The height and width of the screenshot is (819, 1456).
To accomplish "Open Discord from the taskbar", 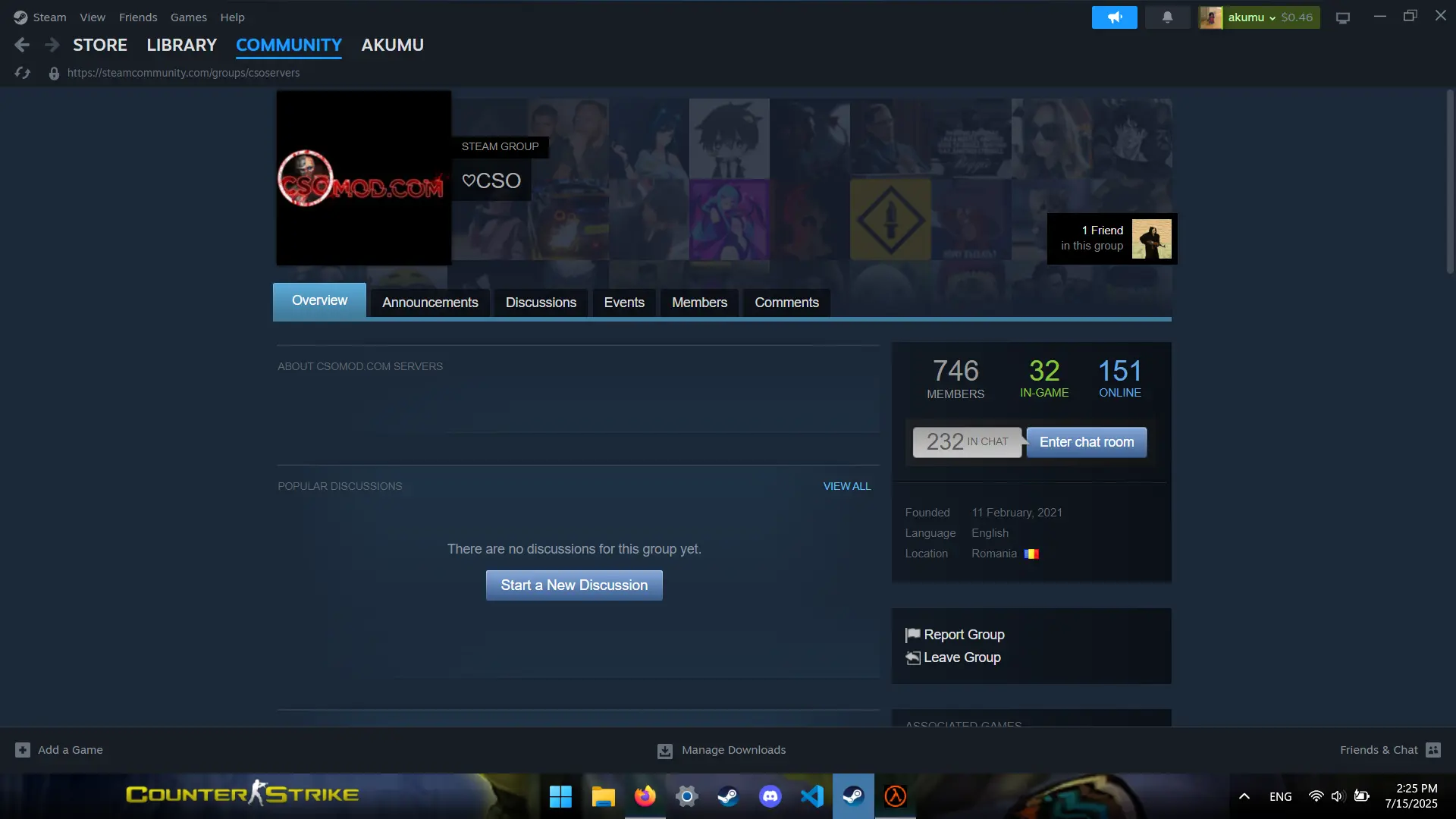I will click(x=770, y=796).
